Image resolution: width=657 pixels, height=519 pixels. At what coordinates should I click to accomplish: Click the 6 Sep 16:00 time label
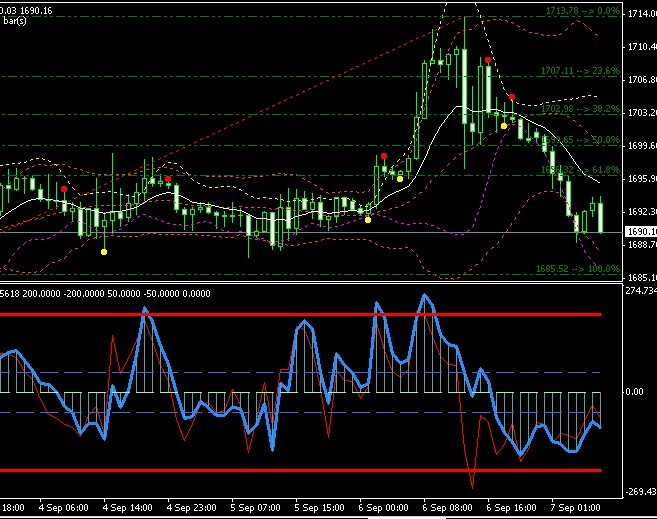tap(511, 508)
